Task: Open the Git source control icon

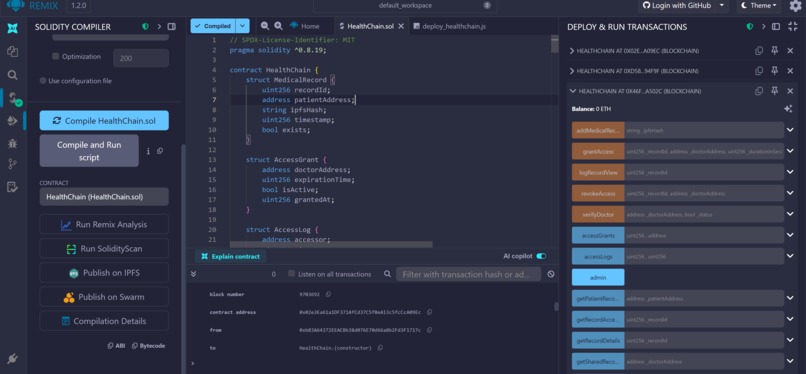Action: click(x=13, y=164)
